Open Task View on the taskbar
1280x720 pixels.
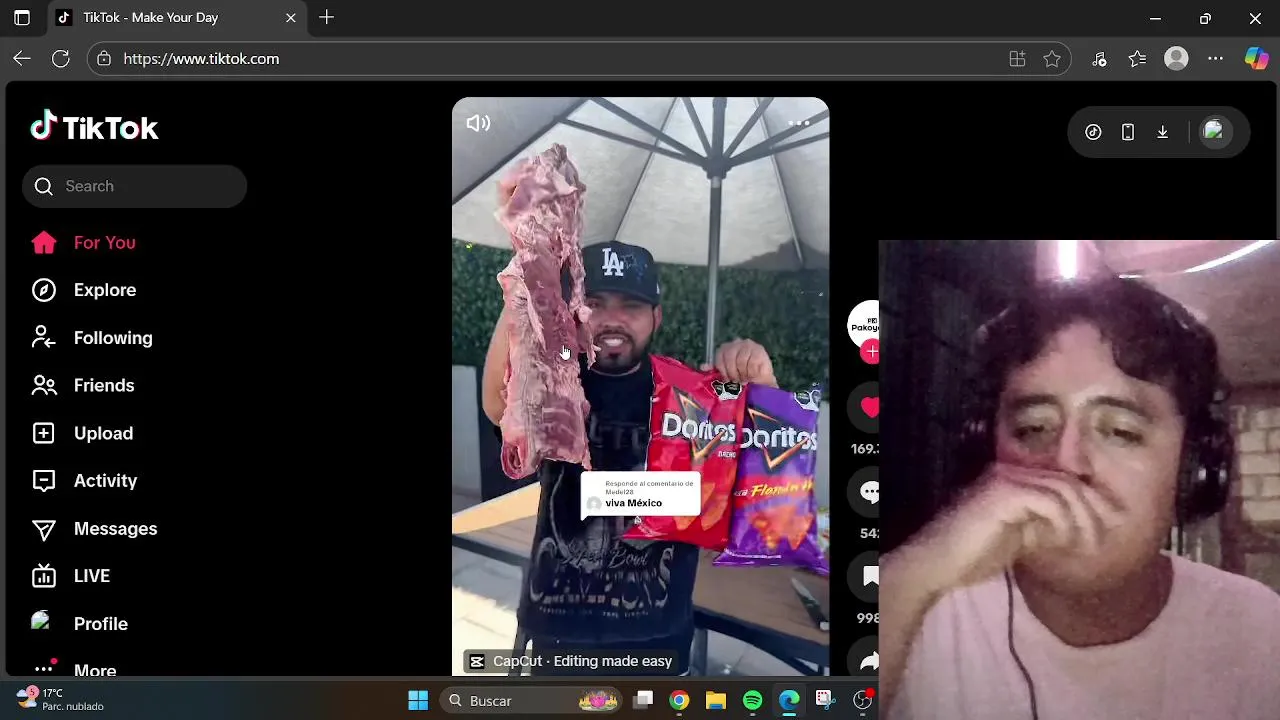pos(643,700)
